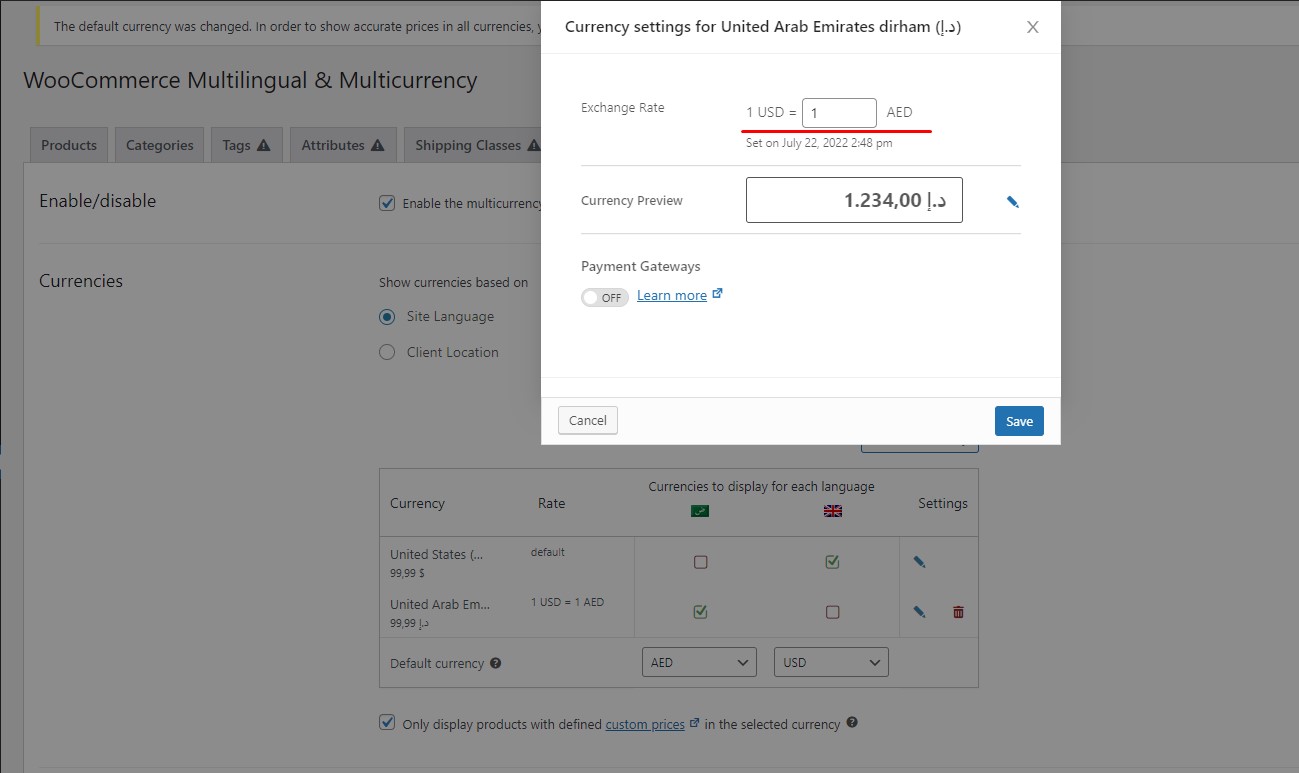1299x773 pixels.
Task: Click the Settings column header
Action: pyautogui.click(x=943, y=503)
